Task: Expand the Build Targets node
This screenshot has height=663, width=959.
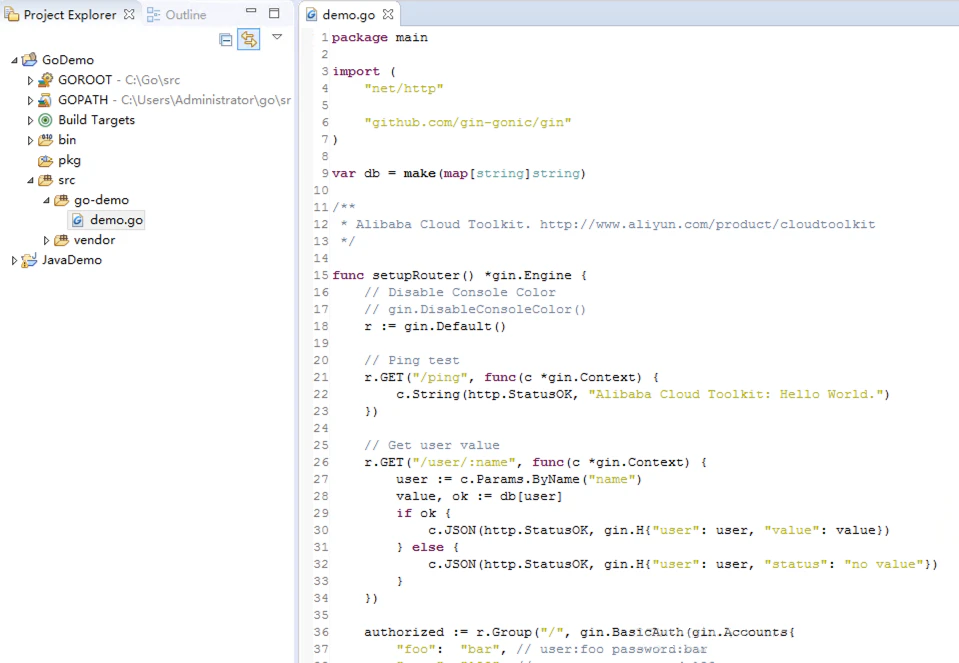Action: [x=30, y=120]
